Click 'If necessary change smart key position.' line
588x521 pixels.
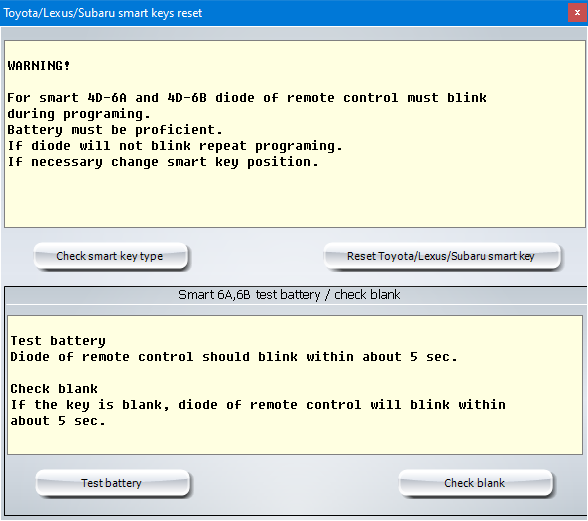(x=163, y=162)
